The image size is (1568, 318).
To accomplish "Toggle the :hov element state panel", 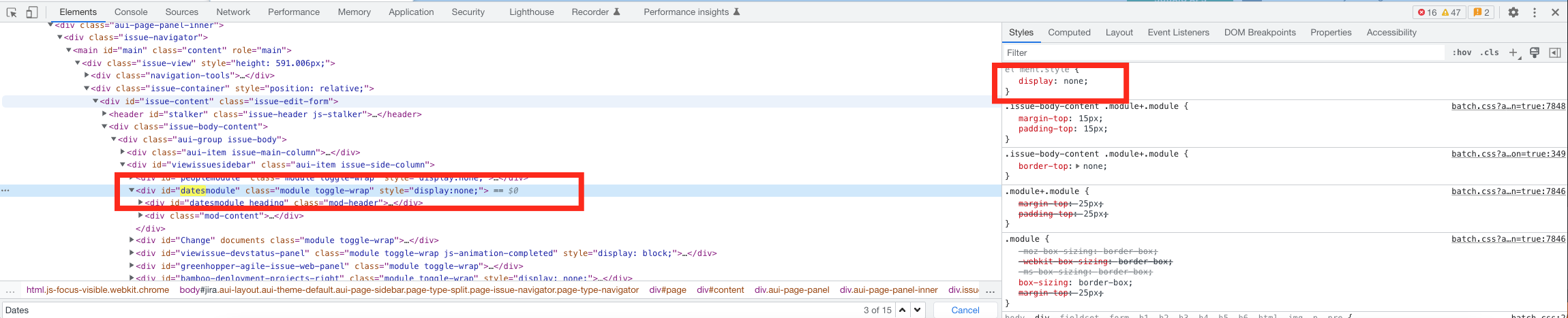I will pos(1461,52).
